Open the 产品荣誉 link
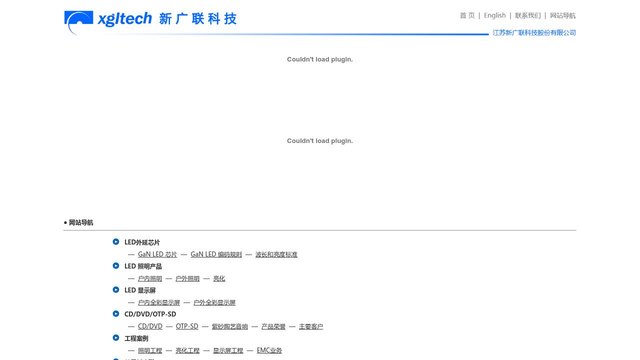The height and width of the screenshot is (360, 640). click(273, 326)
